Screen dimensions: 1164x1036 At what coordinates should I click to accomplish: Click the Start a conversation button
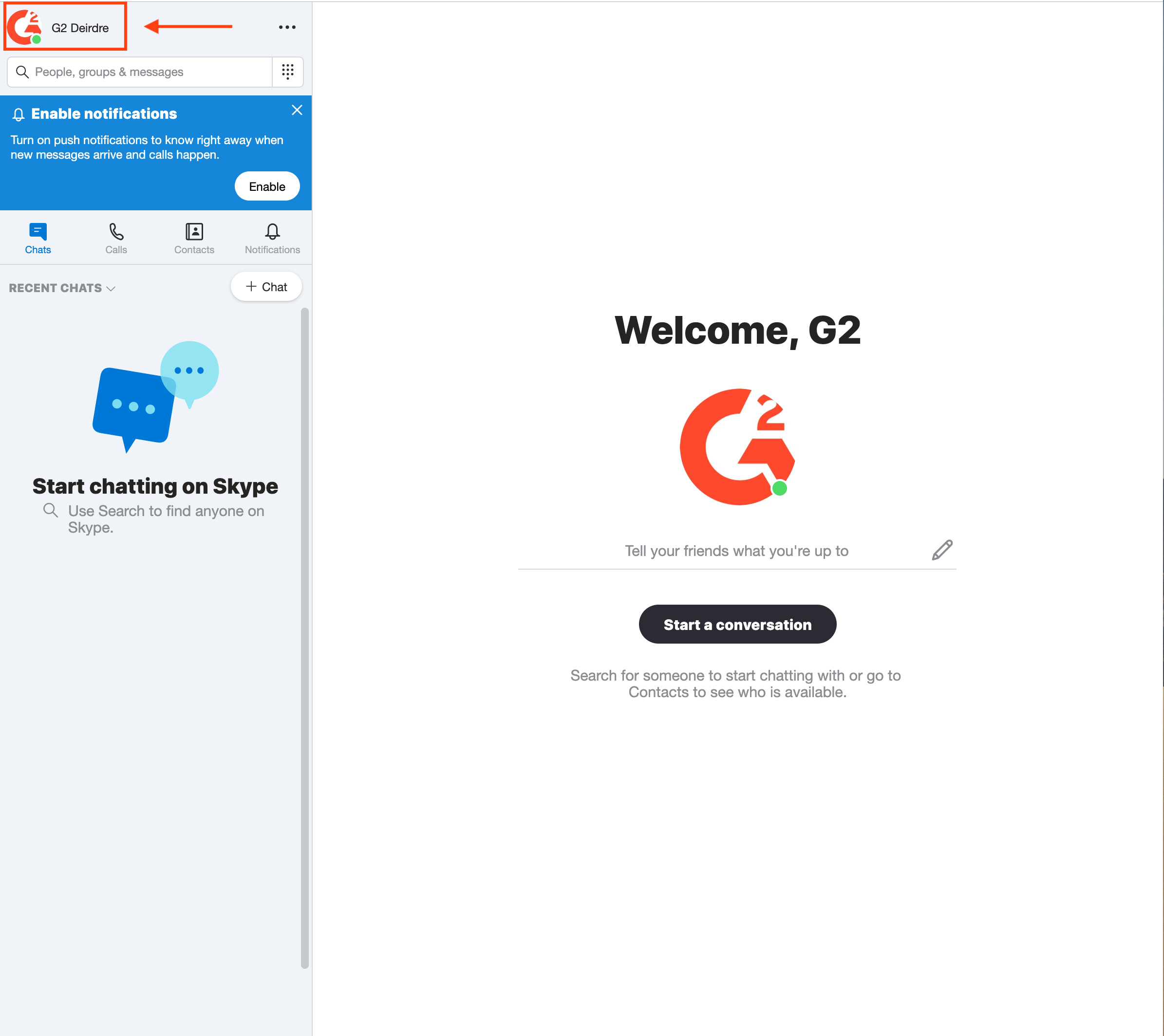click(x=737, y=623)
